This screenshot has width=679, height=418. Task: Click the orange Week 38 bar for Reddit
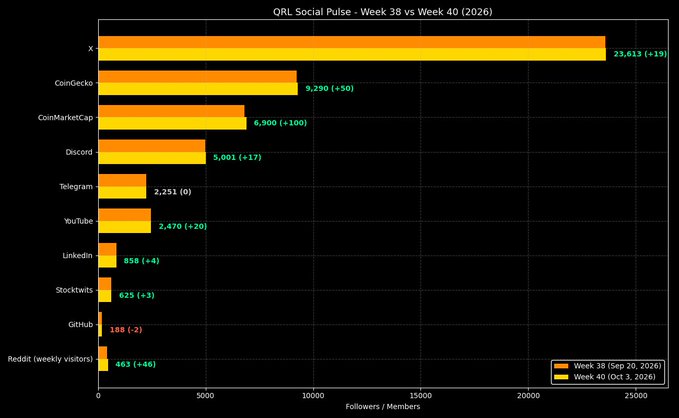(x=103, y=353)
